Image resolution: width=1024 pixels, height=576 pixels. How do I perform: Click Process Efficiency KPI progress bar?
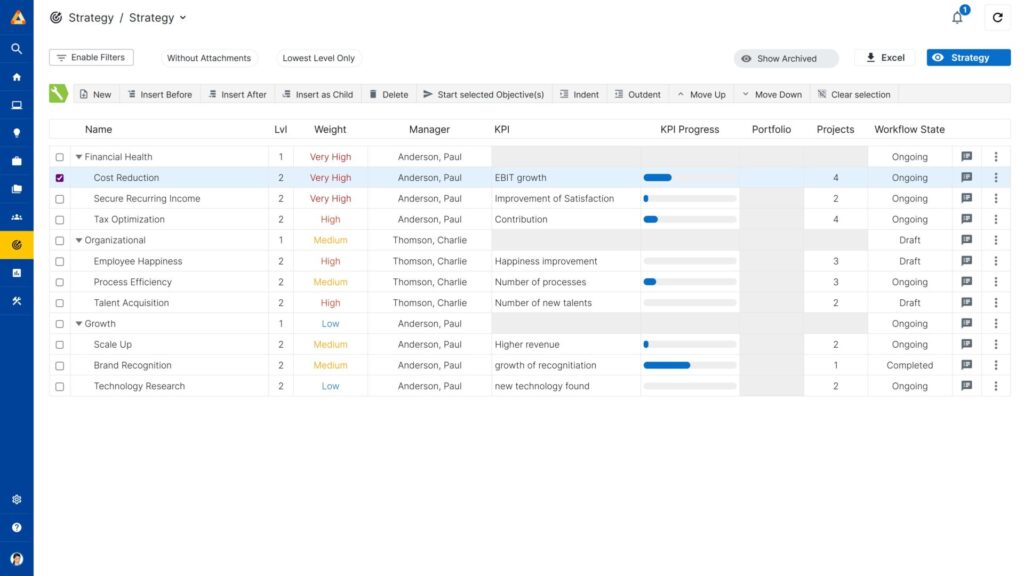tap(690, 282)
